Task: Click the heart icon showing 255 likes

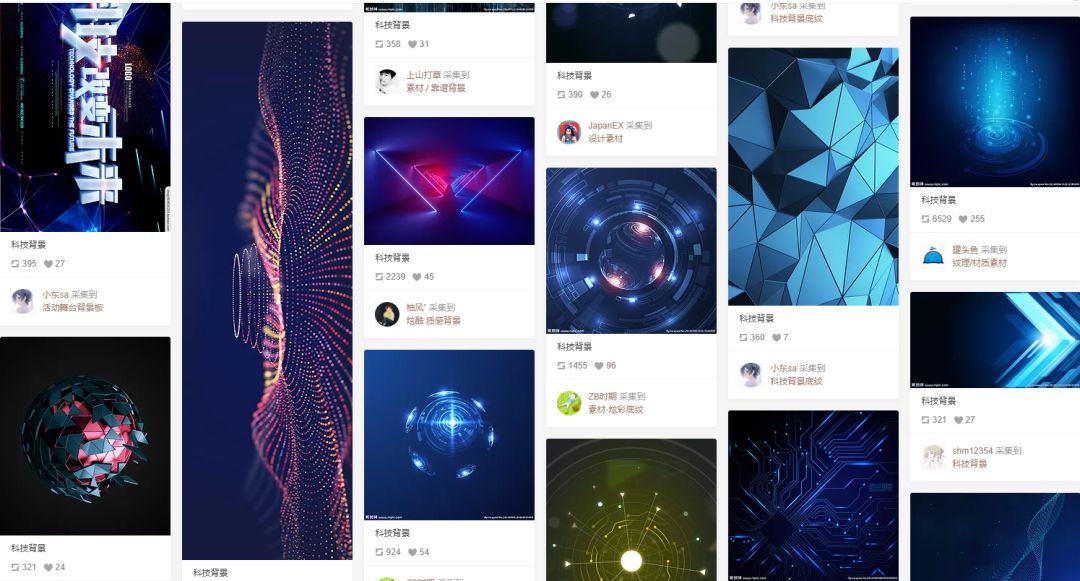Action: pyautogui.click(x=963, y=219)
